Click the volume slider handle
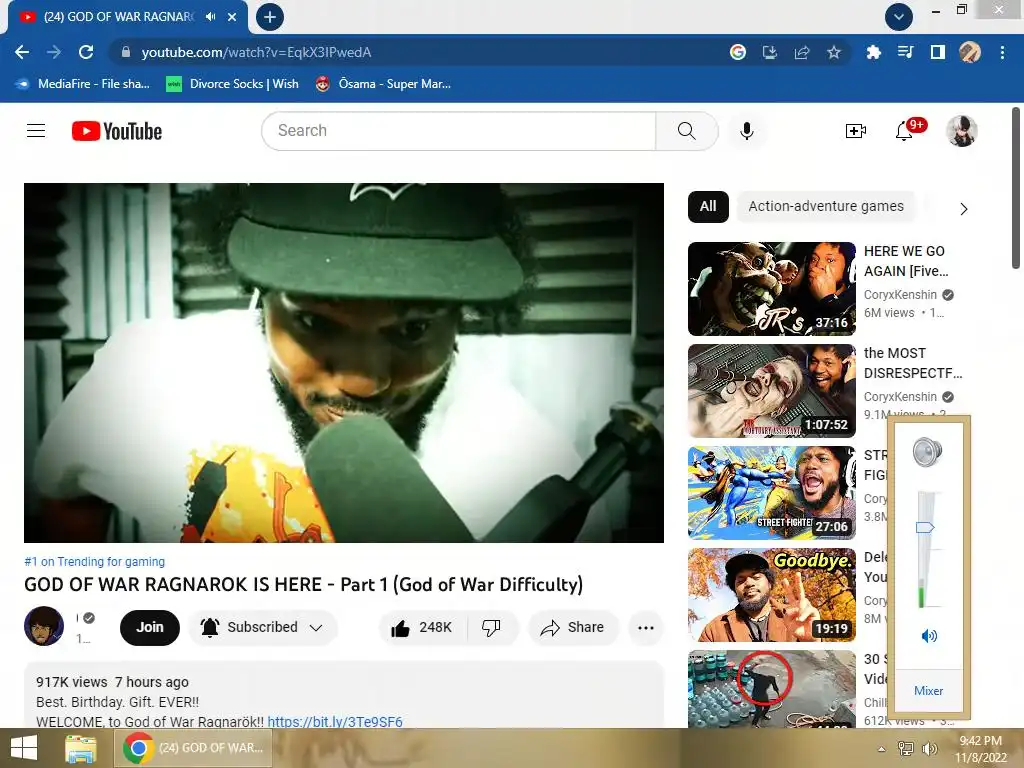This screenshot has height=768, width=1024. (x=925, y=528)
